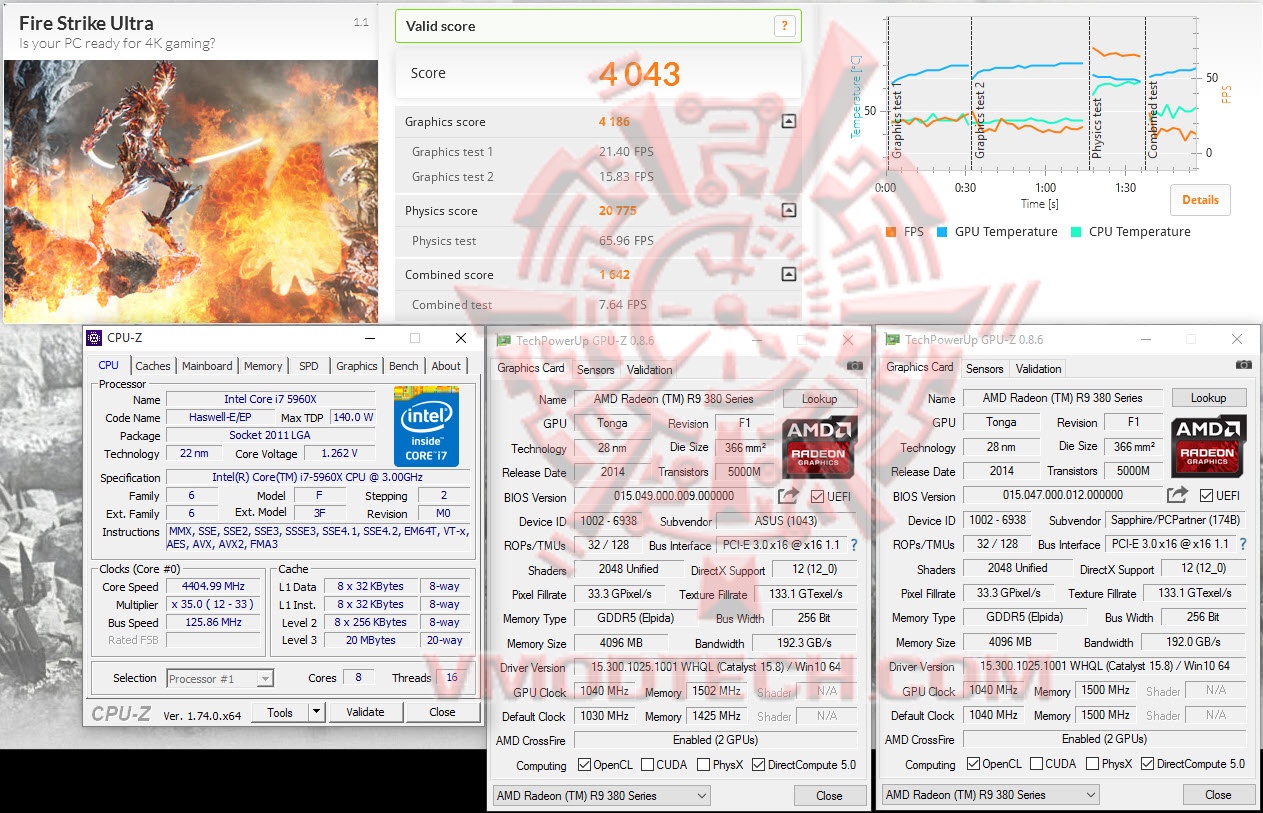Screen dimensions: 1263x813
Task: Toggle PhysX checkbox in Sapphire GPU-Z window
Action: pos(1093,764)
